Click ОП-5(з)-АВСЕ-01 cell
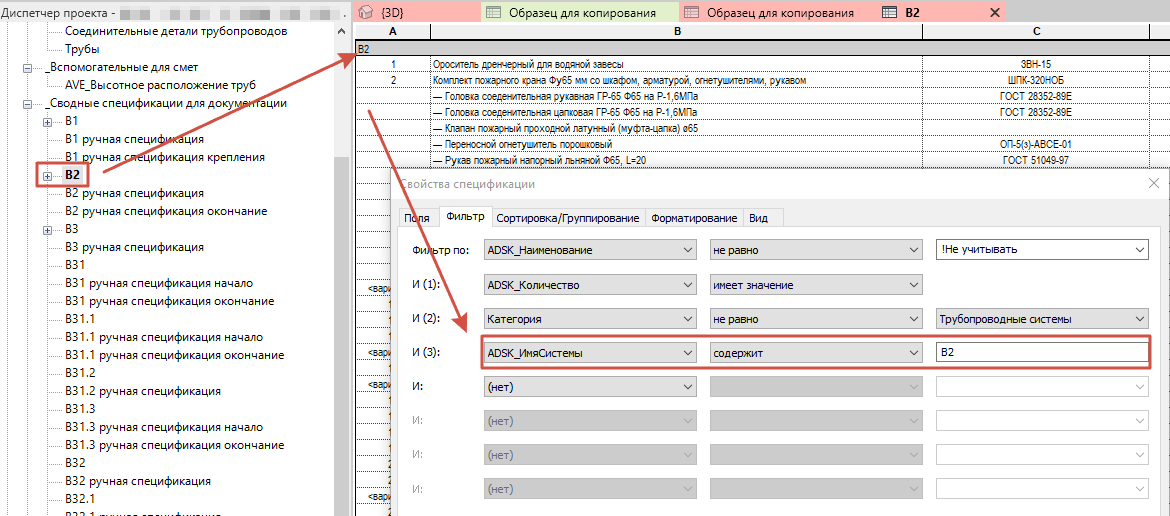 click(1037, 144)
